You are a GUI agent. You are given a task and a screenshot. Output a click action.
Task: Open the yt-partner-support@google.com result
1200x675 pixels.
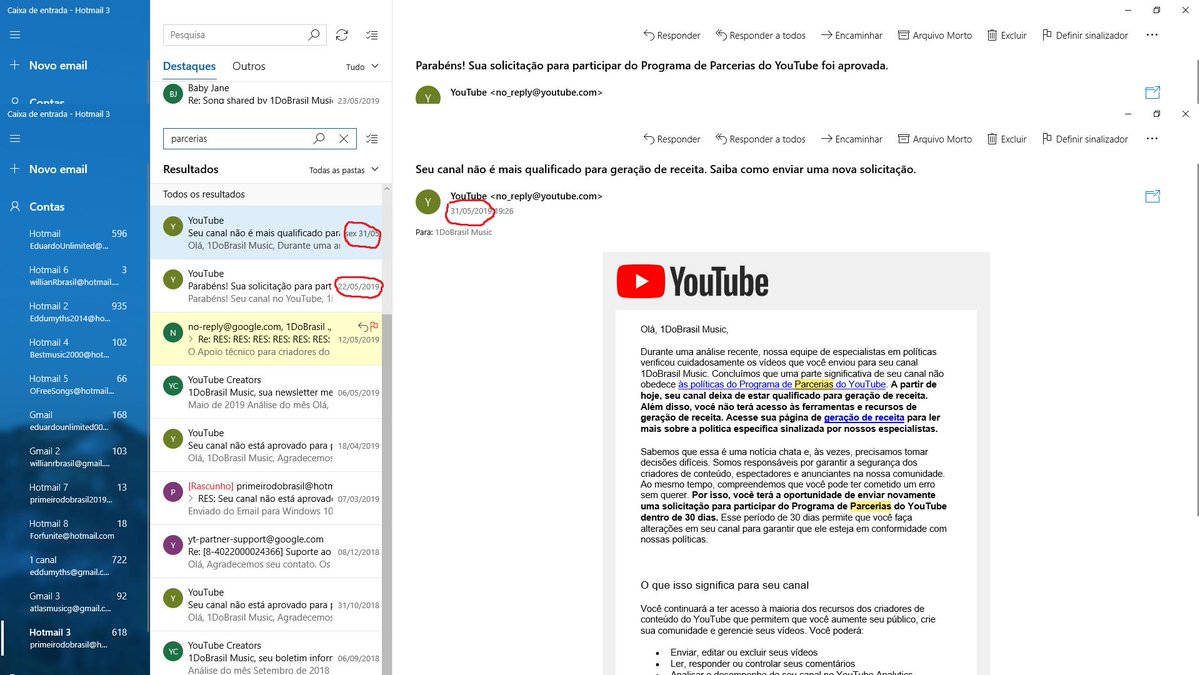(x=266, y=551)
